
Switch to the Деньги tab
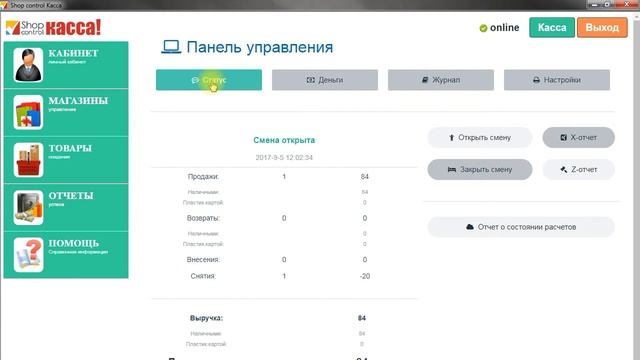pos(325,80)
